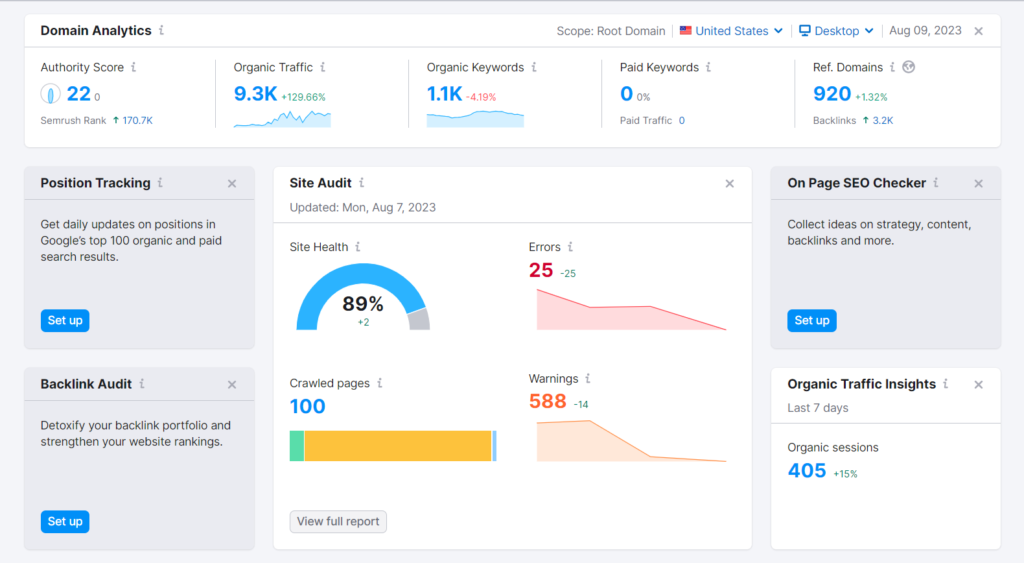Open the United States country dropdown
The height and width of the screenshot is (563, 1024).
[731, 31]
